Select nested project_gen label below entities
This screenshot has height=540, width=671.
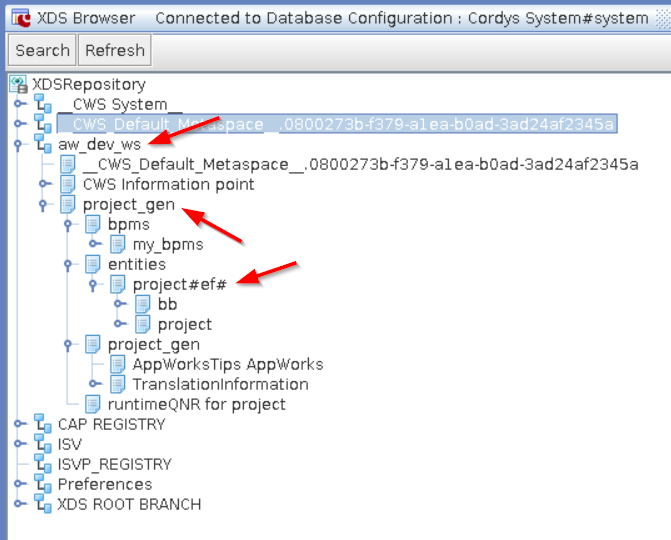click(154, 344)
